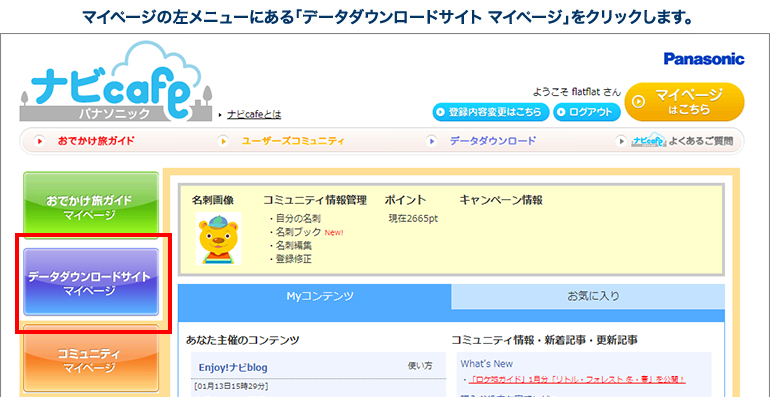
Task: Click the 使い方 link next to Enjoy!ナビblog
Action: [x=420, y=366]
